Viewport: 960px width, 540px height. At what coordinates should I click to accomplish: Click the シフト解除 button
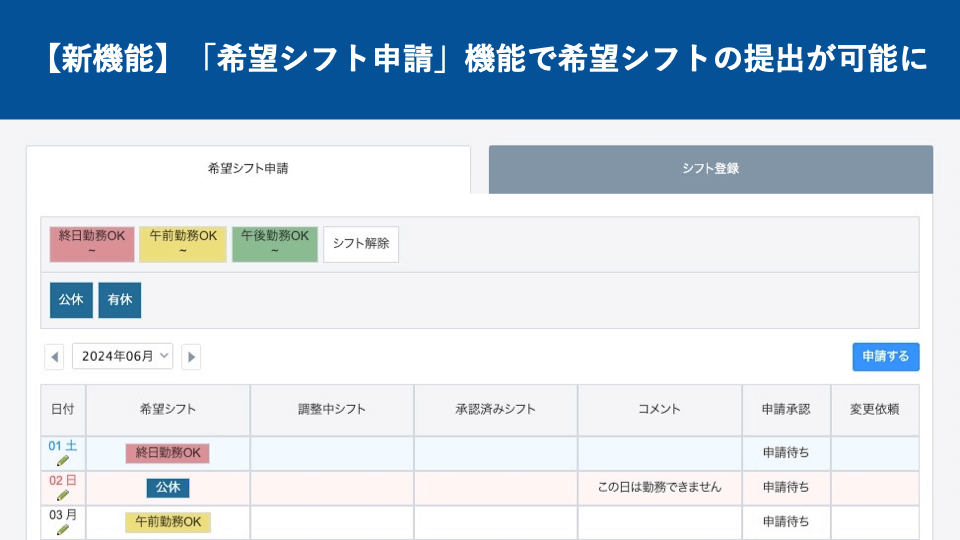click(361, 244)
